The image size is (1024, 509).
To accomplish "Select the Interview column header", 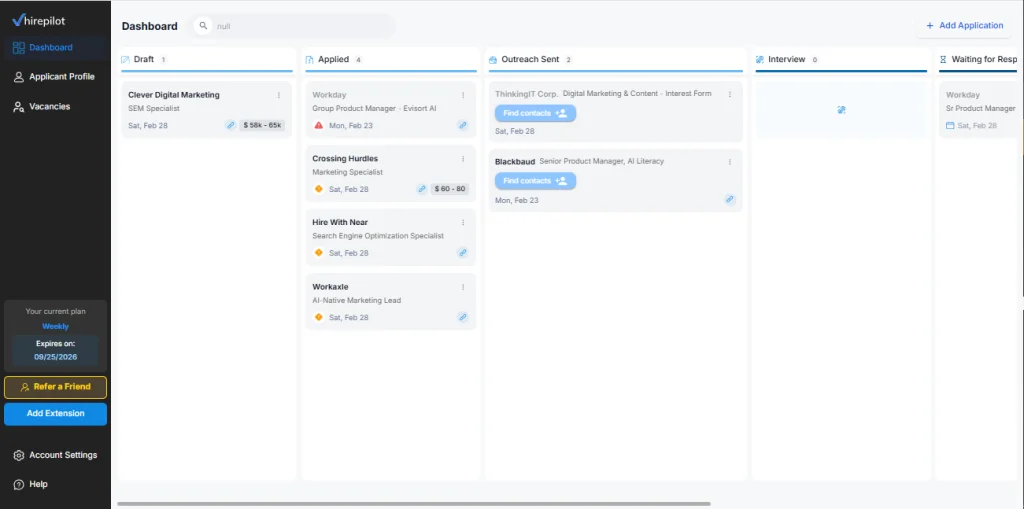I will 786,59.
